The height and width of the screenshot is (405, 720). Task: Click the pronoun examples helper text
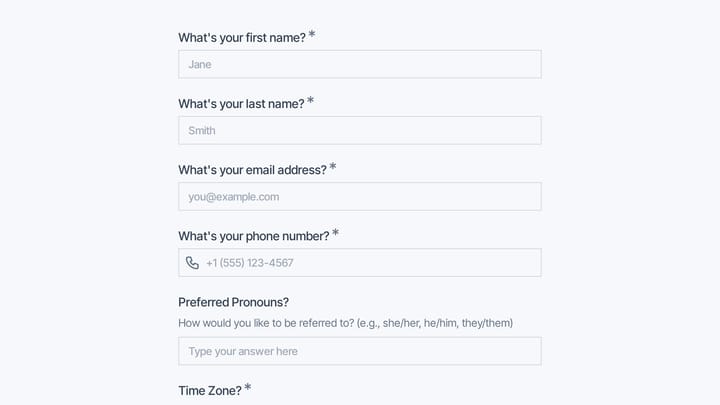tap(345, 323)
